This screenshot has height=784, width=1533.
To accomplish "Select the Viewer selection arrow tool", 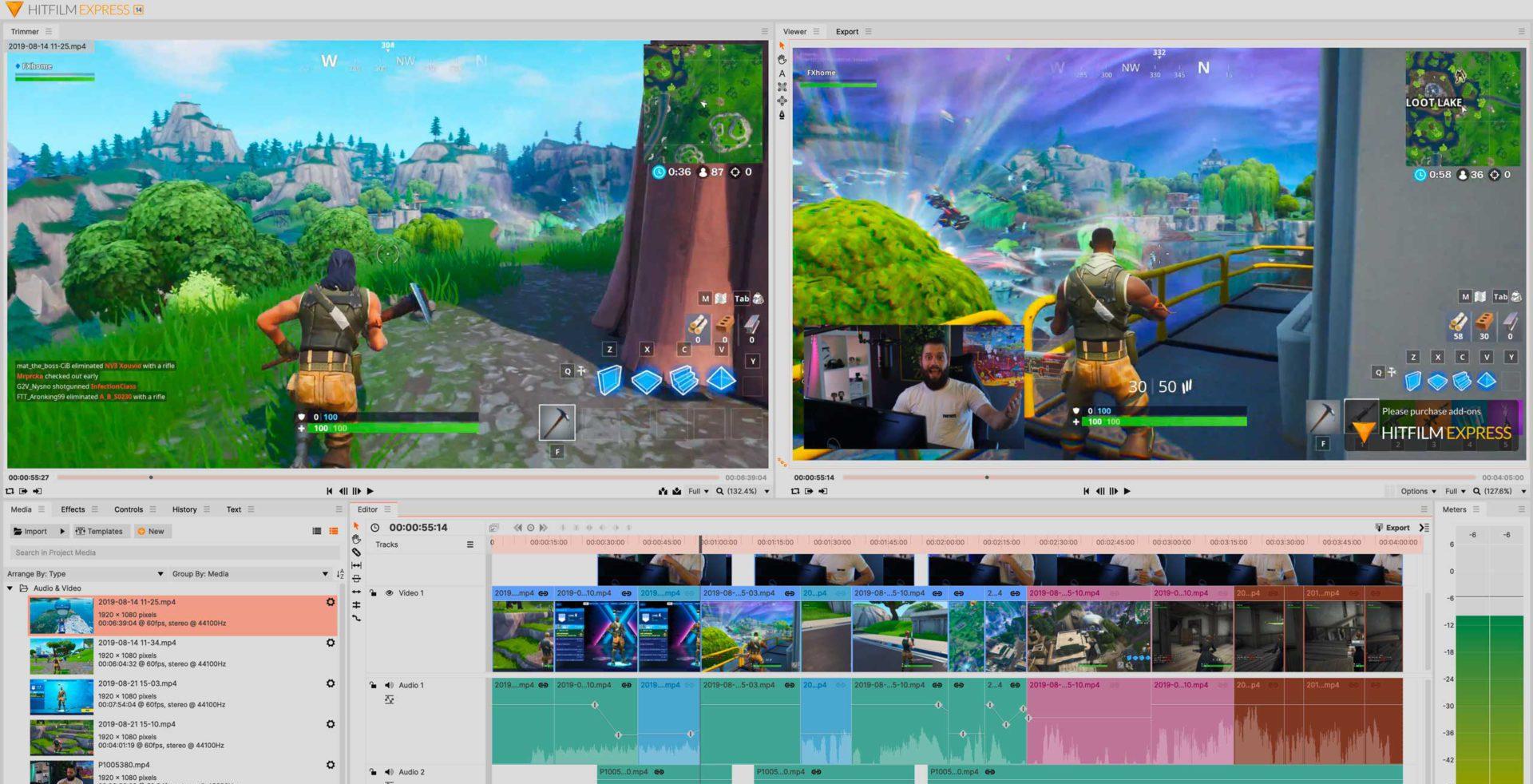I will pyautogui.click(x=782, y=46).
